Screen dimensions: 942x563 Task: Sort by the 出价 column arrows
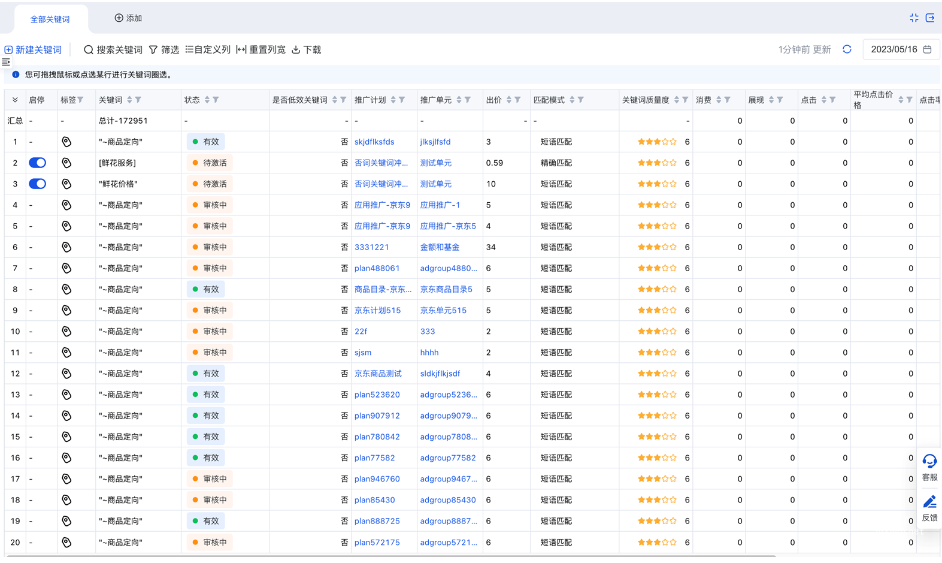click(510, 100)
